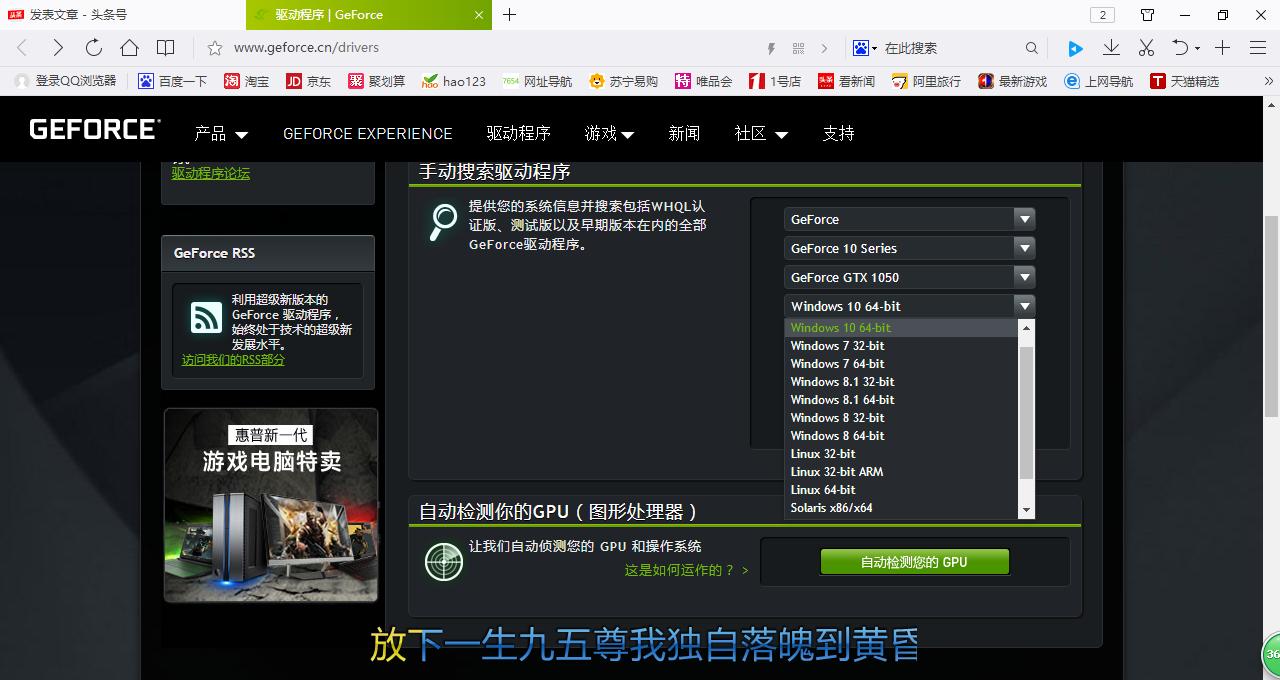Open GEFORCE EXPERIENCE menu item
The image size is (1280, 680).
(x=367, y=134)
